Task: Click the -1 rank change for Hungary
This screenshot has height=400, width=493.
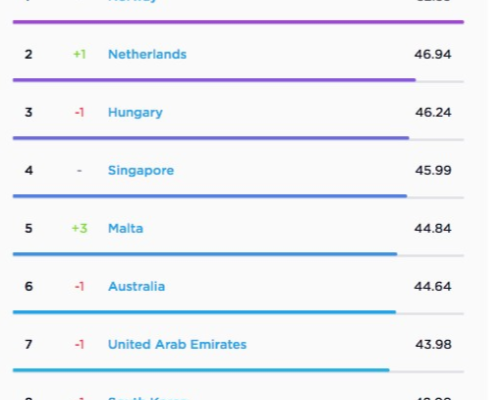Action: [79, 112]
